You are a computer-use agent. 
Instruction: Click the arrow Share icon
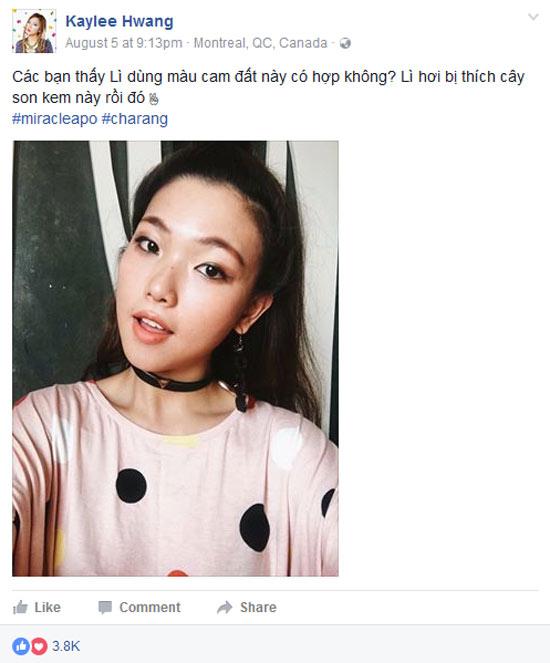point(224,607)
